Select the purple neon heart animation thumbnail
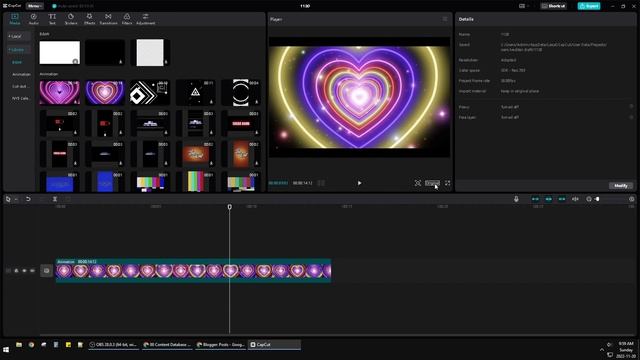The image size is (640, 360). [x=105, y=93]
